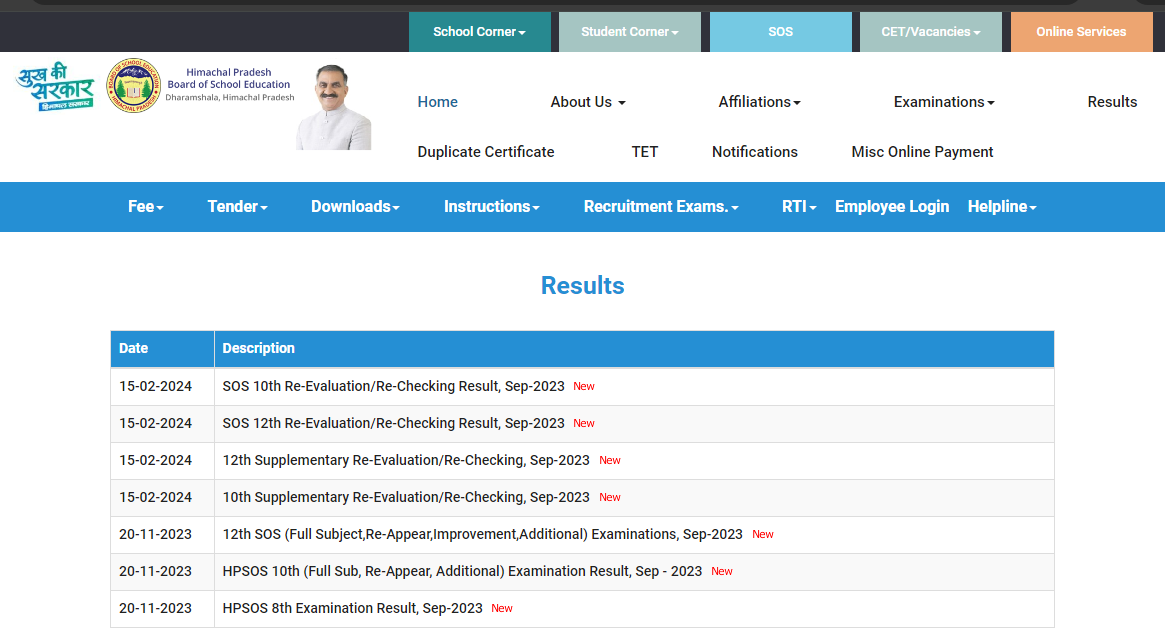
Task: Click the portrait photo in header
Action: [x=334, y=107]
